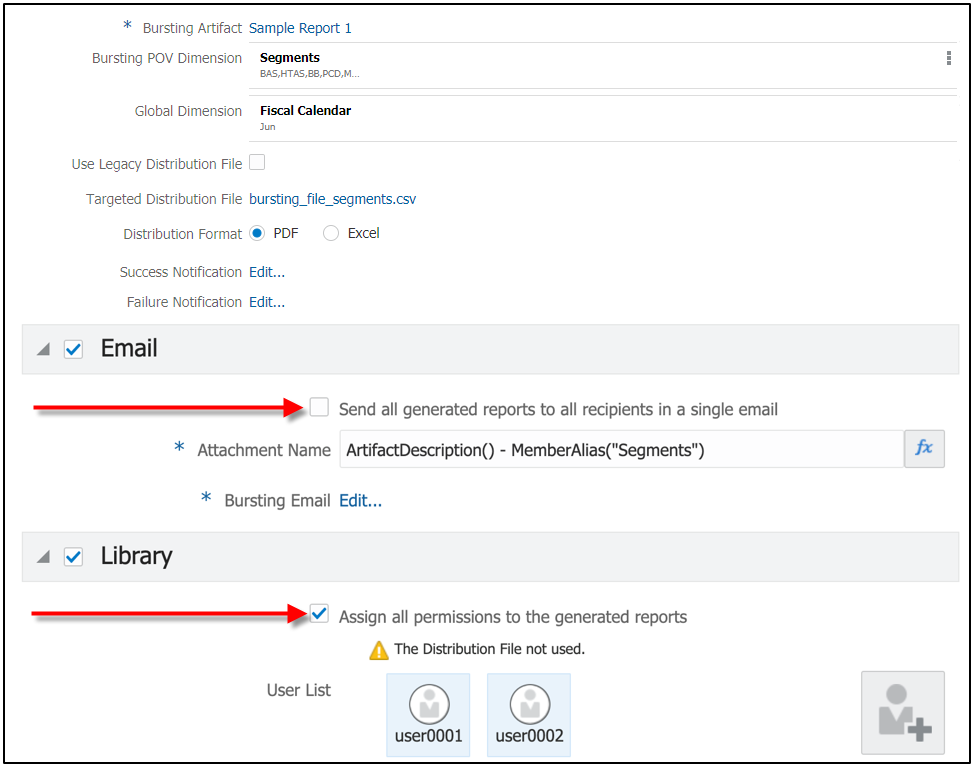
Task: Open the Sample Report 1 artifact link
Action: [300, 28]
